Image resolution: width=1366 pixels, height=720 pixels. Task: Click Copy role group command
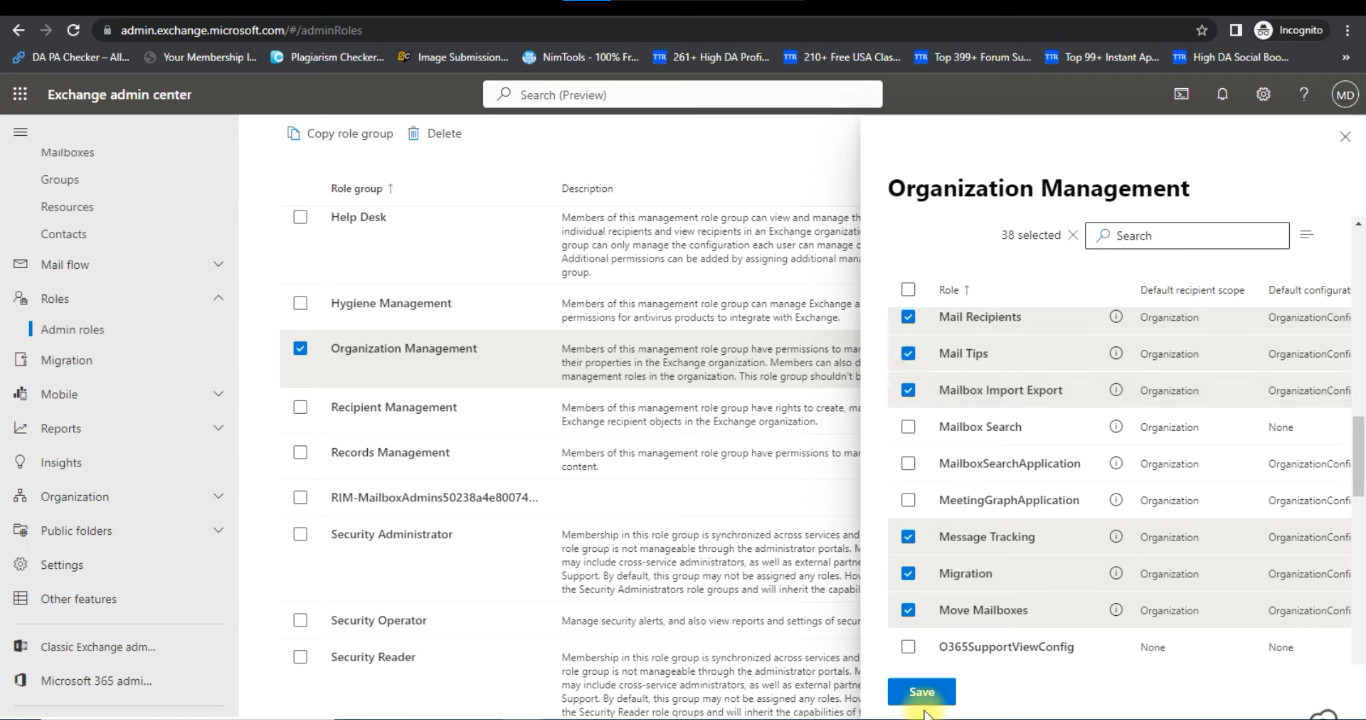point(340,133)
